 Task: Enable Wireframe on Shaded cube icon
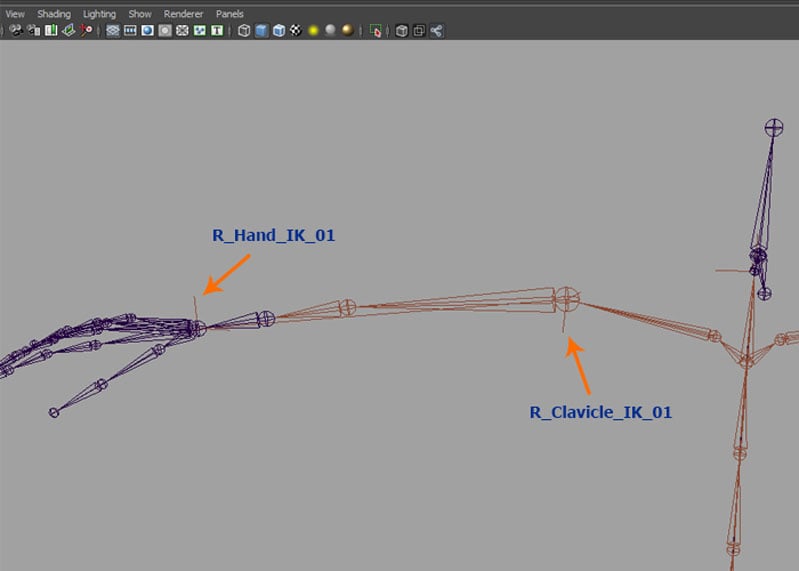click(x=279, y=31)
